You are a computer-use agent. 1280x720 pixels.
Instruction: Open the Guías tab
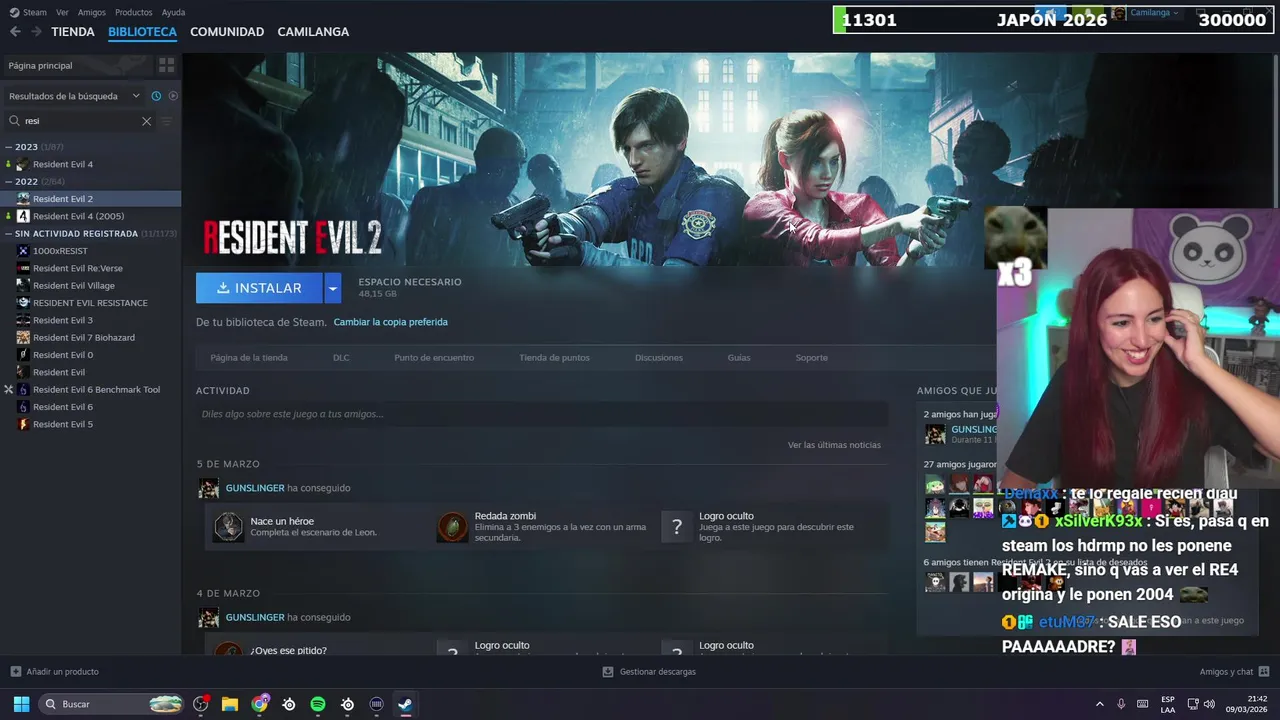pos(739,357)
